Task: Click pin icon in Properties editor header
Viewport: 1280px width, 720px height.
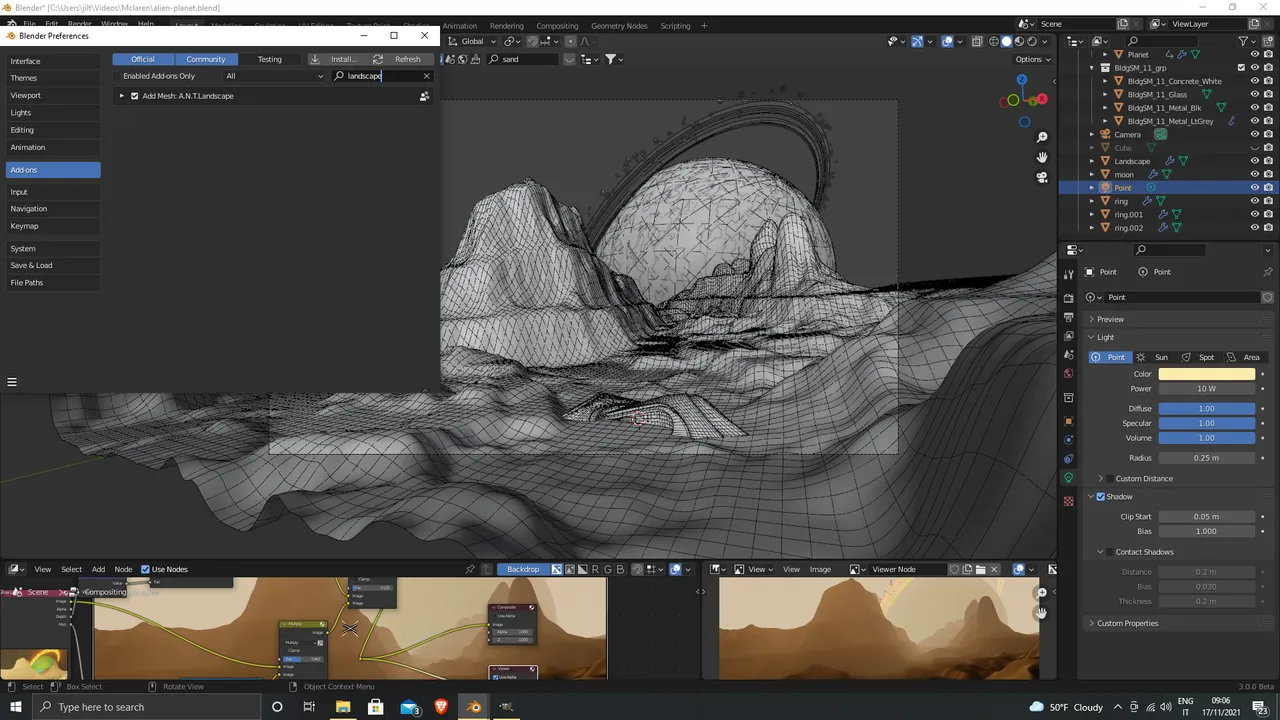Action: point(1267,272)
